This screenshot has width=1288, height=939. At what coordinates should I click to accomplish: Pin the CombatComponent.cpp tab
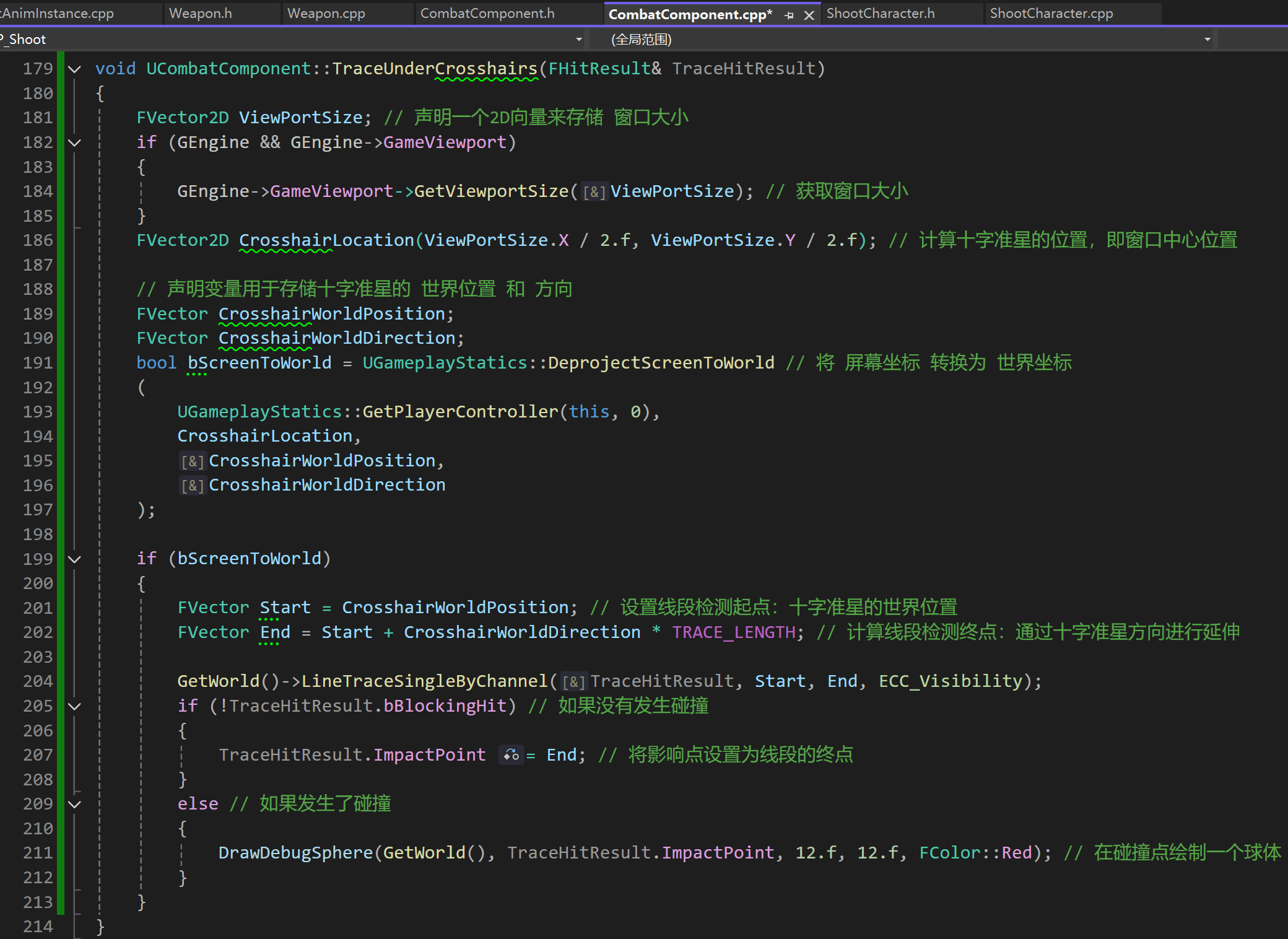point(789,15)
